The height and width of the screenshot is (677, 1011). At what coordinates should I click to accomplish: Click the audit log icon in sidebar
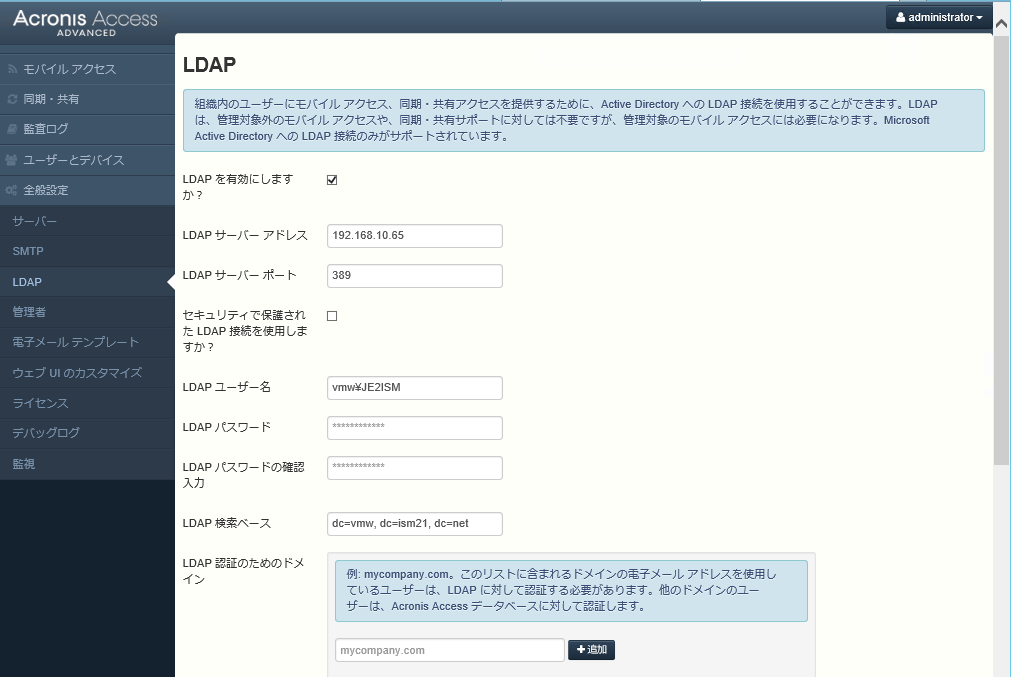[x=13, y=129]
